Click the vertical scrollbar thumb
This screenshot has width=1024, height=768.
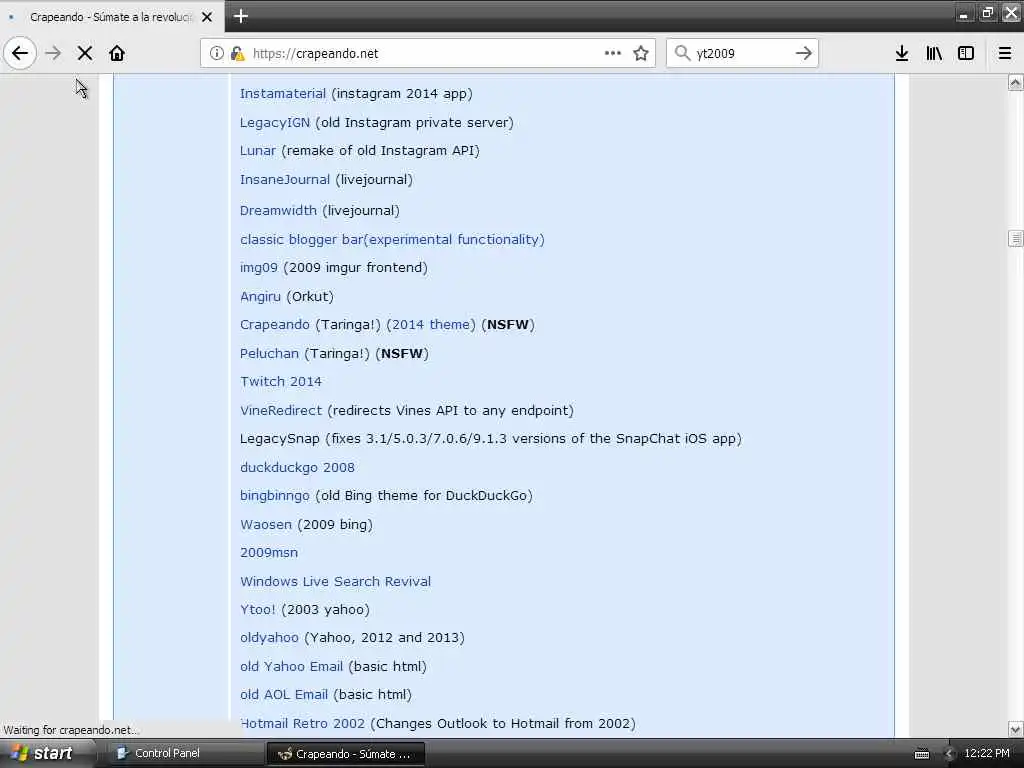point(1015,239)
